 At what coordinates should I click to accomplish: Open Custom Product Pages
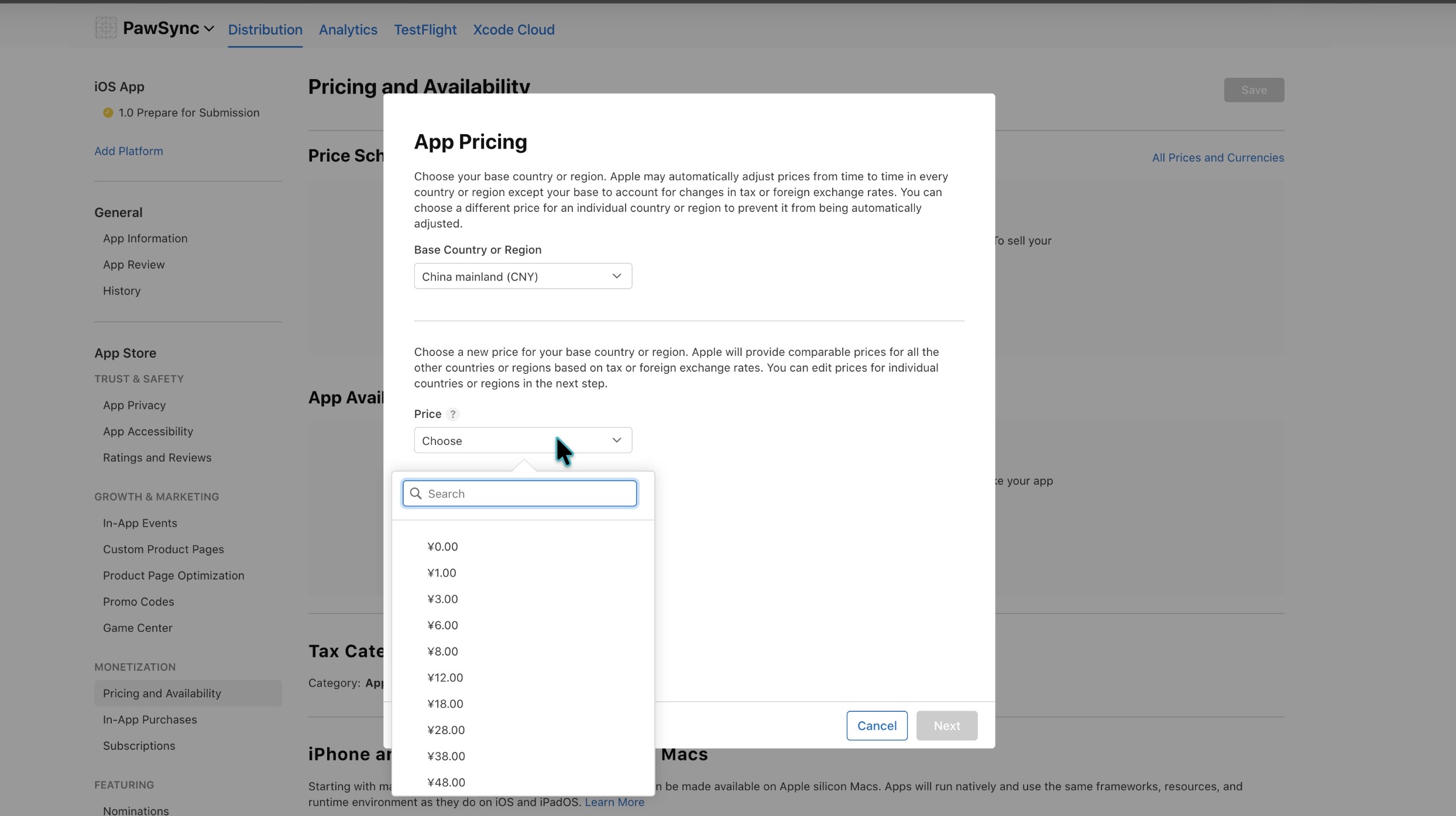tap(163, 550)
